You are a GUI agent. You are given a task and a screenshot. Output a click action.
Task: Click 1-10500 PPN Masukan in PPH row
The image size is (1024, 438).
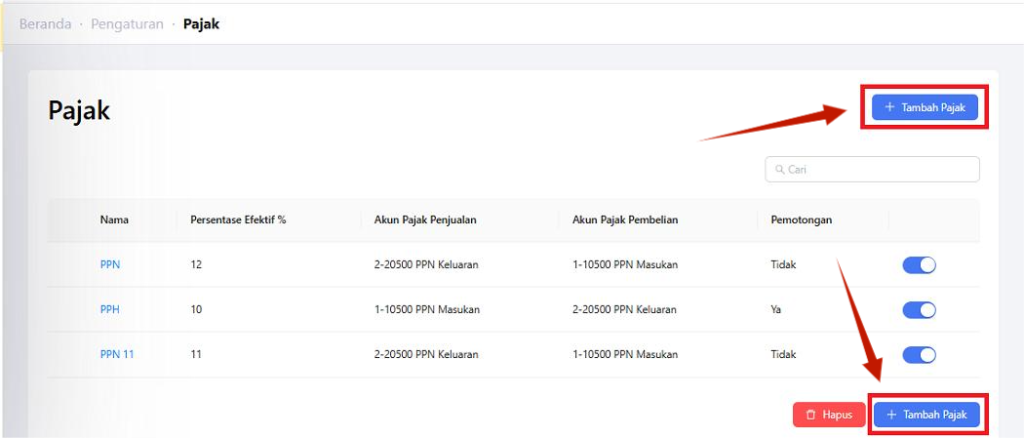click(427, 310)
